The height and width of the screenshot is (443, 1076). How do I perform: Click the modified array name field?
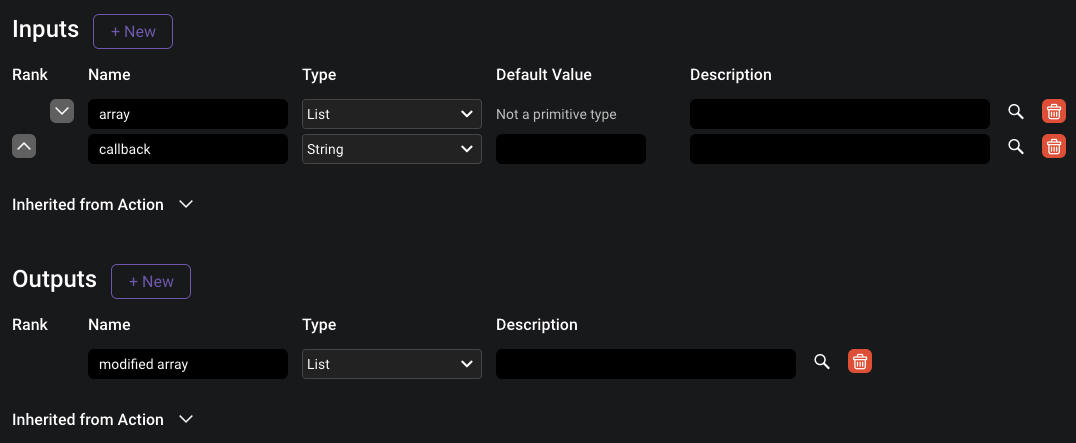[x=187, y=364]
